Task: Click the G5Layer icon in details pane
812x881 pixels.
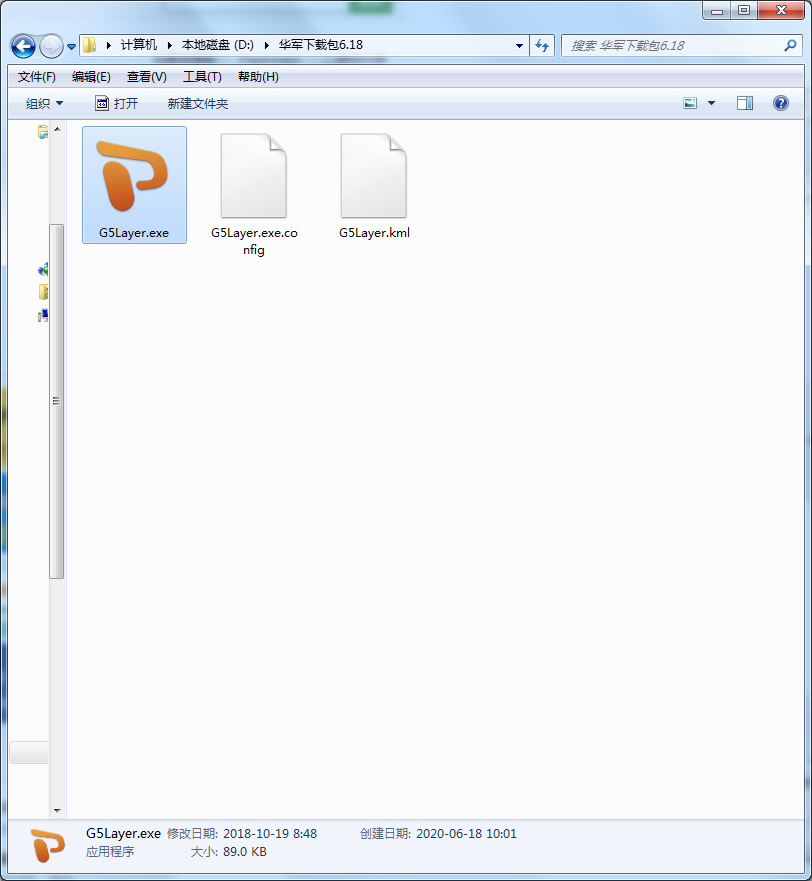Action: (48, 844)
